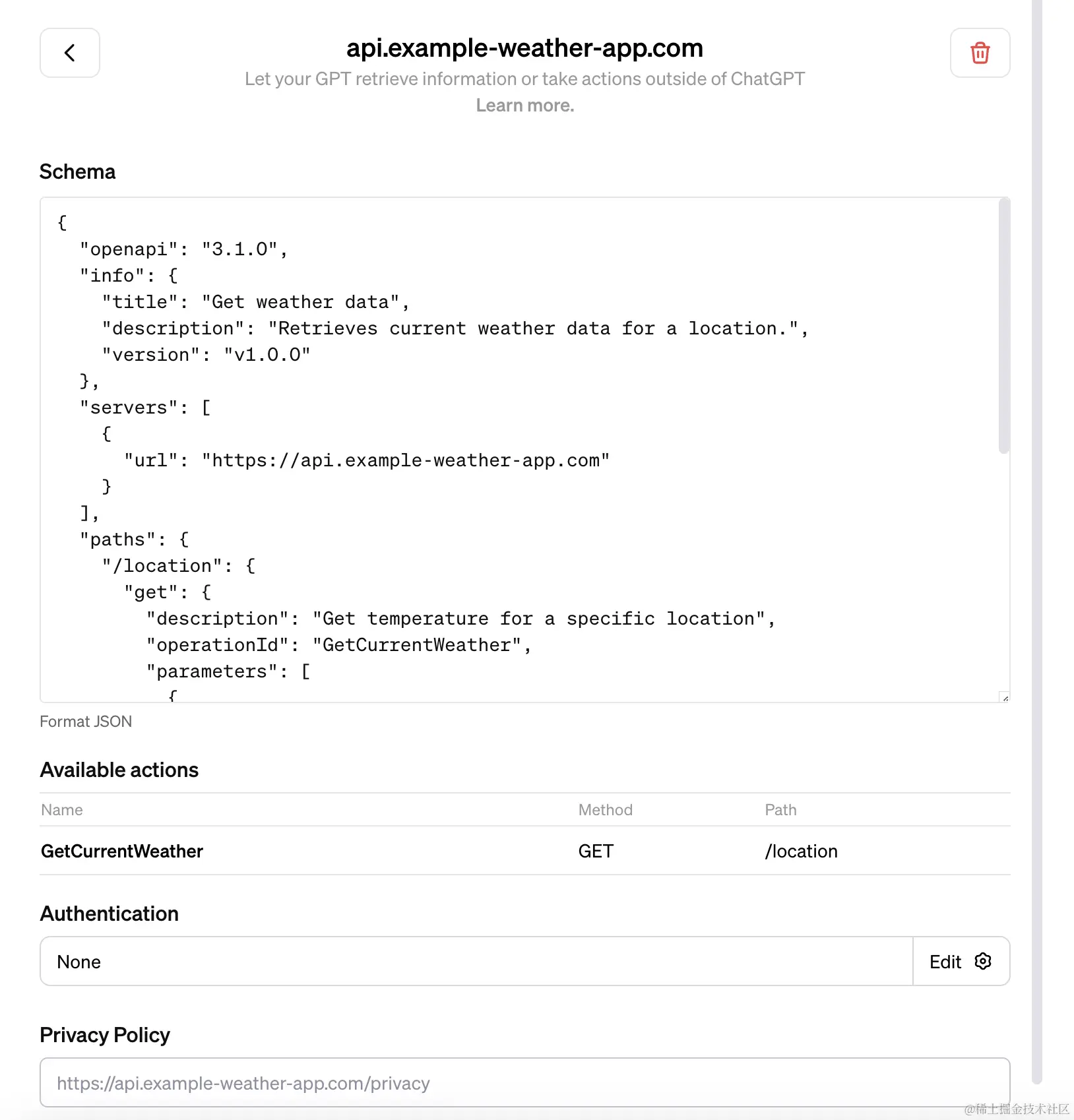Click the "get": { schema line
Viewport: 1074px width, 1120px height.
[x=168, y=592]
